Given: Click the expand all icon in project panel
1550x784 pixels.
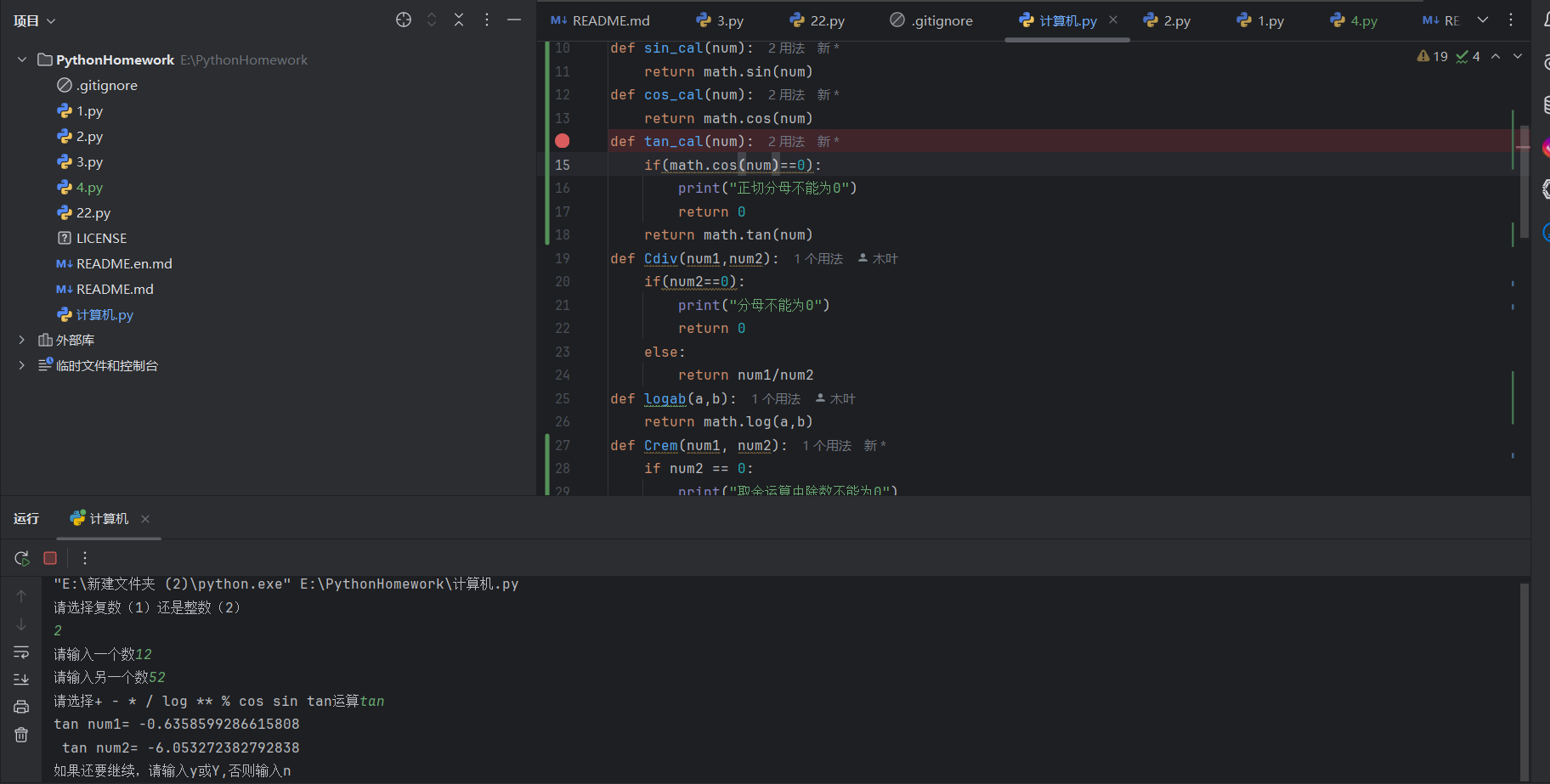Looking at the screenshot, I should [432, 20].
